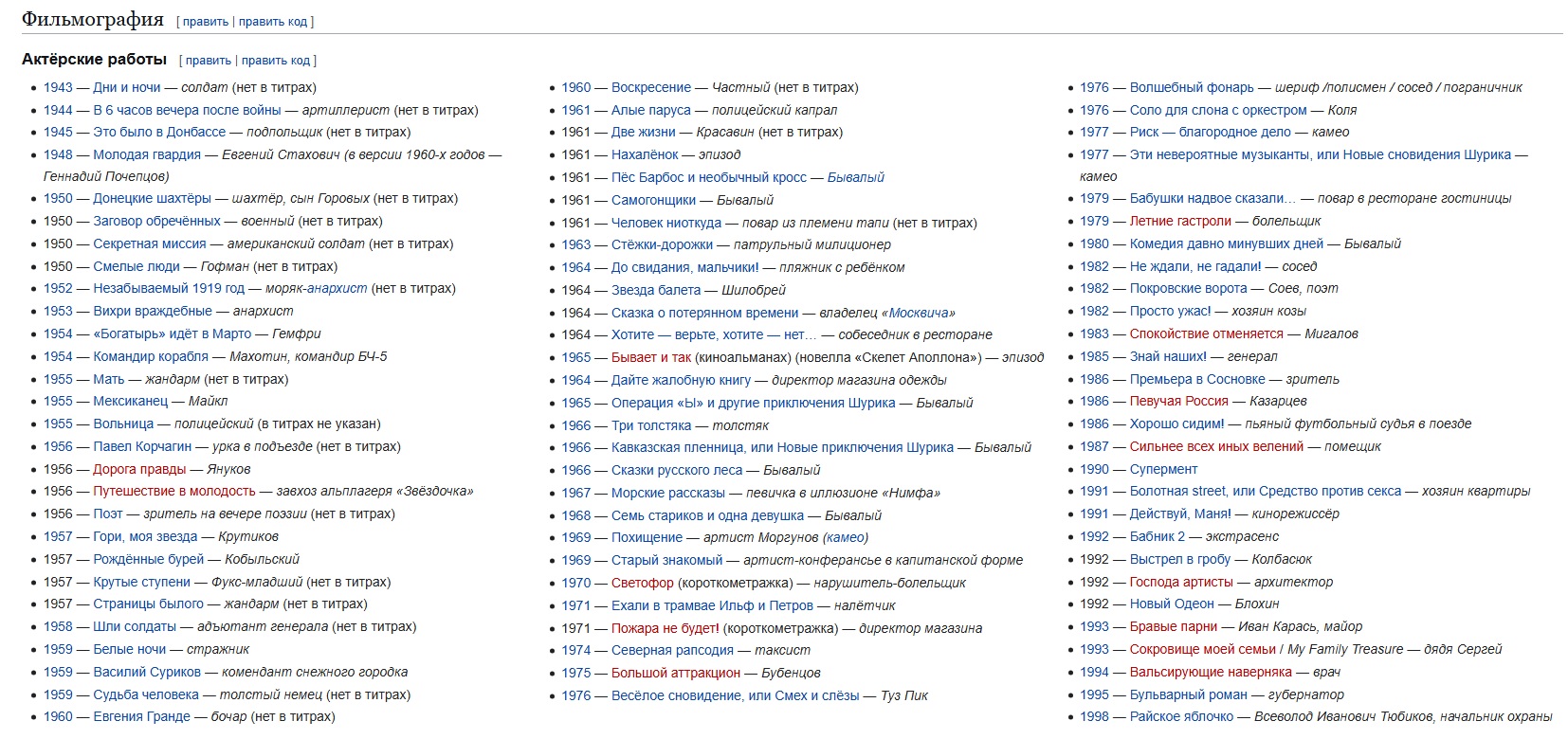
Task: Open film link 'Человек ниоткуда'
Action: [666, 223]
